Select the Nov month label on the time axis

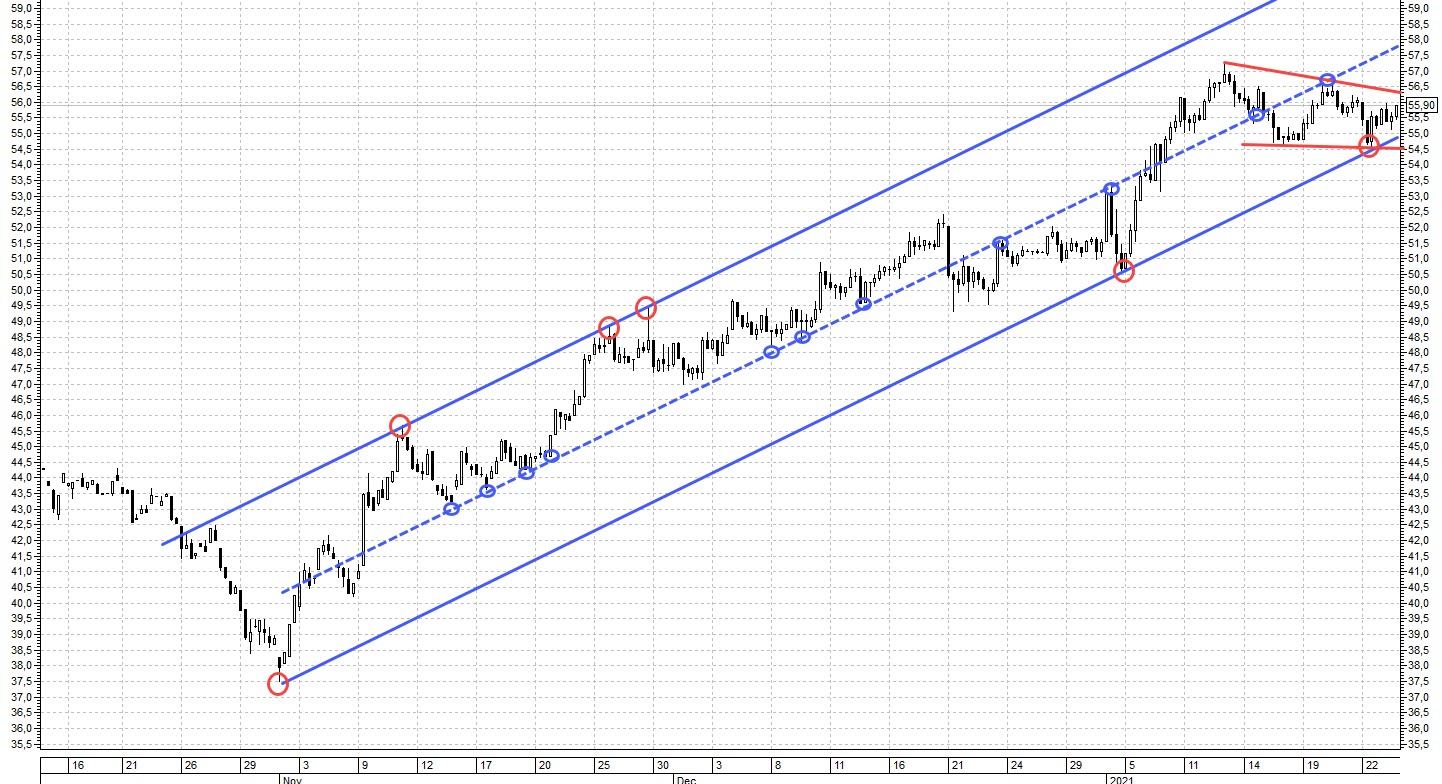tap(291, 778)
